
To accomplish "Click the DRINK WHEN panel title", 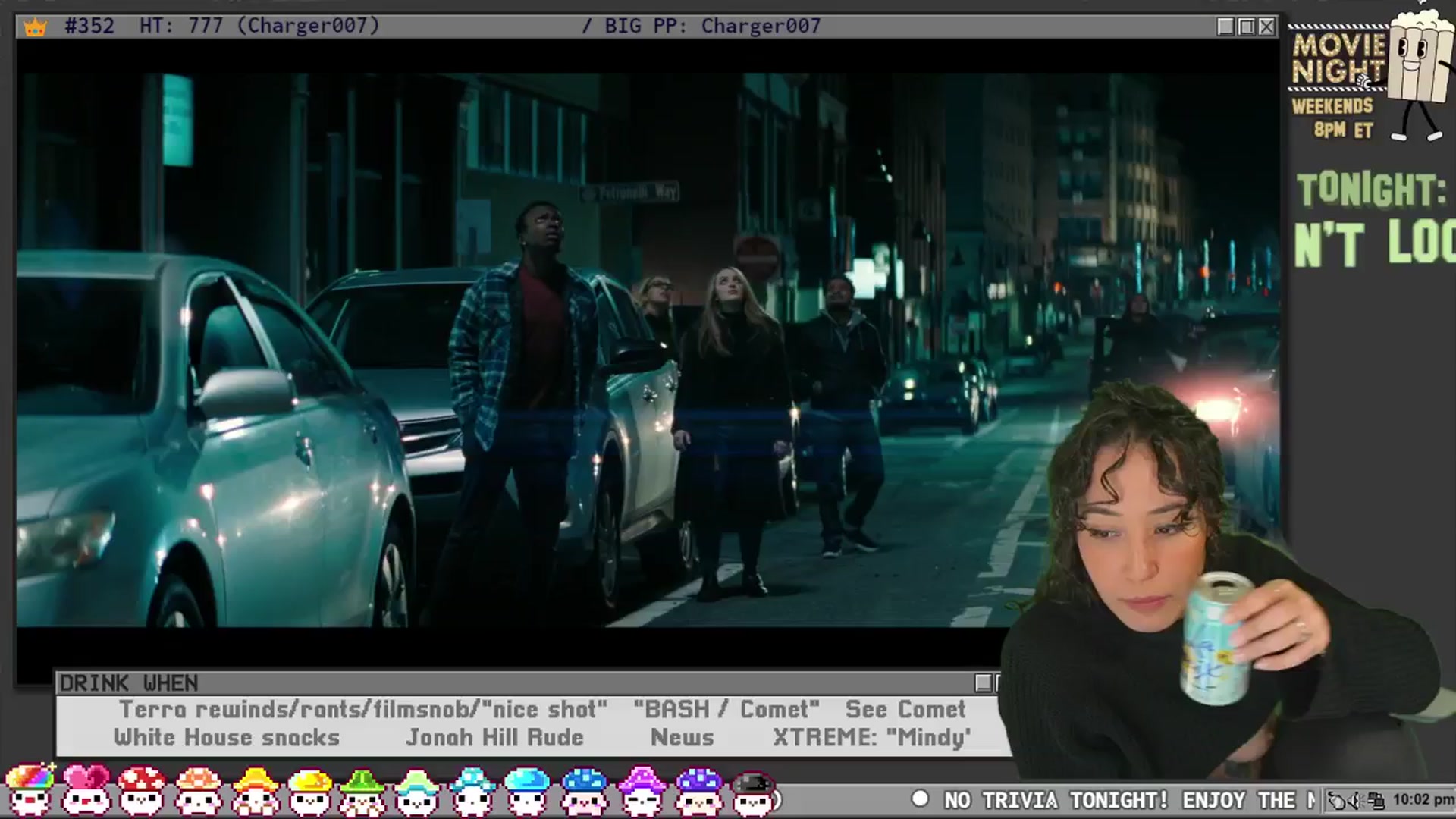I will [x=129, y=683].
